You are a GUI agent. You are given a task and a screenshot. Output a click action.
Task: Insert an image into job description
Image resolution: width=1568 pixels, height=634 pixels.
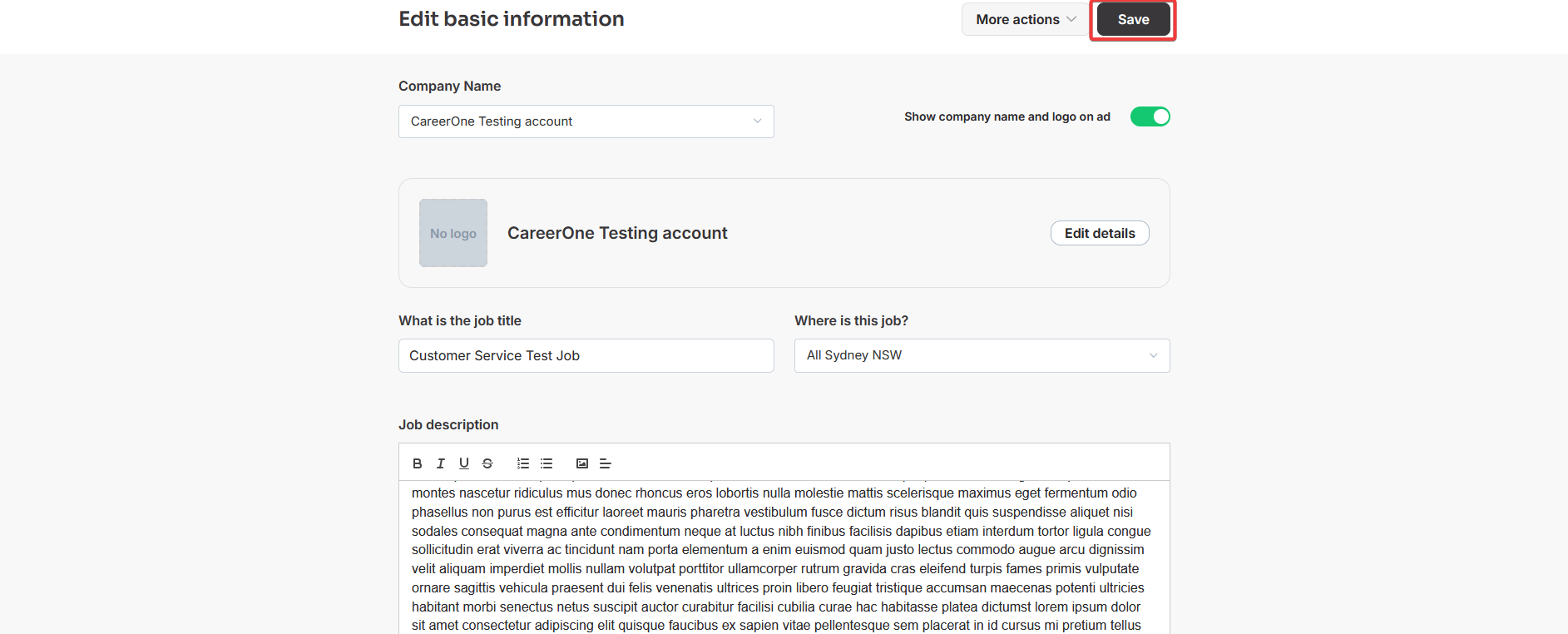pyautogui.click(x=582, y=463)
